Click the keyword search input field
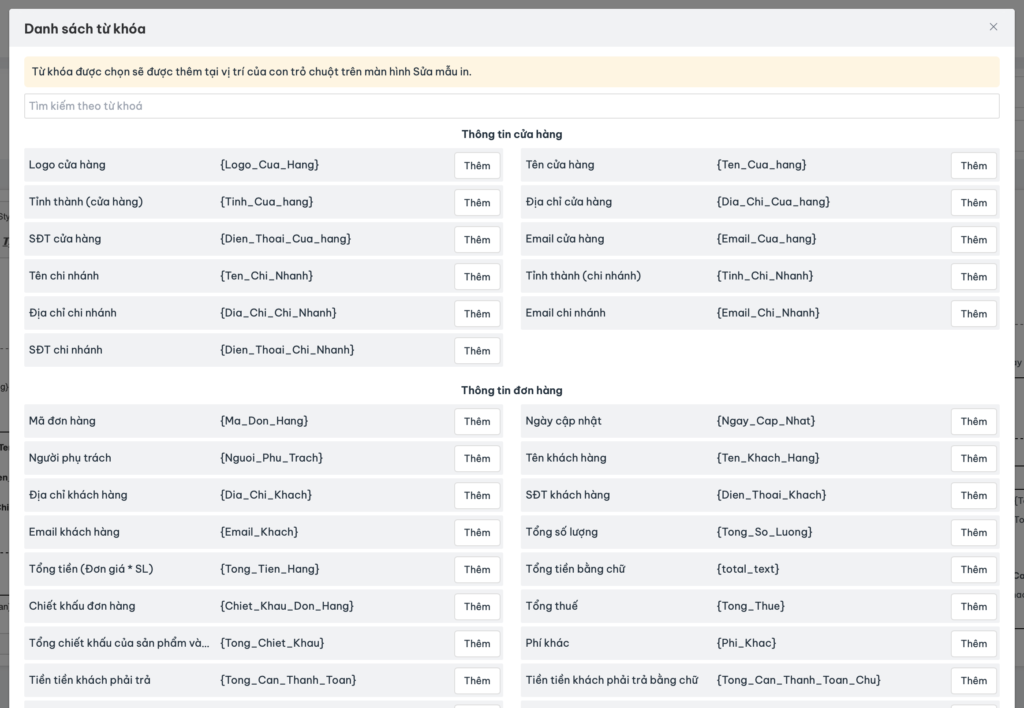The height and width of the screenshot is (708, 1024). [x=511, y=106]
